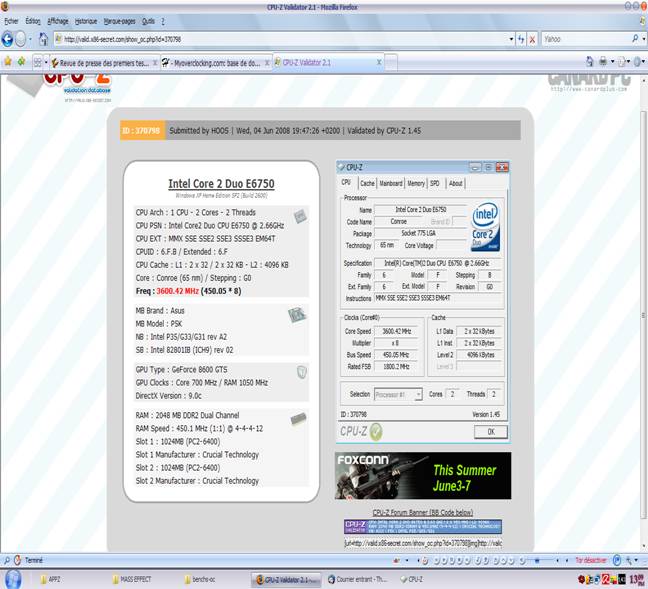Click the orange ID : 370798 badge
Viewport: 648px width, 589px height.
[142, 131]
